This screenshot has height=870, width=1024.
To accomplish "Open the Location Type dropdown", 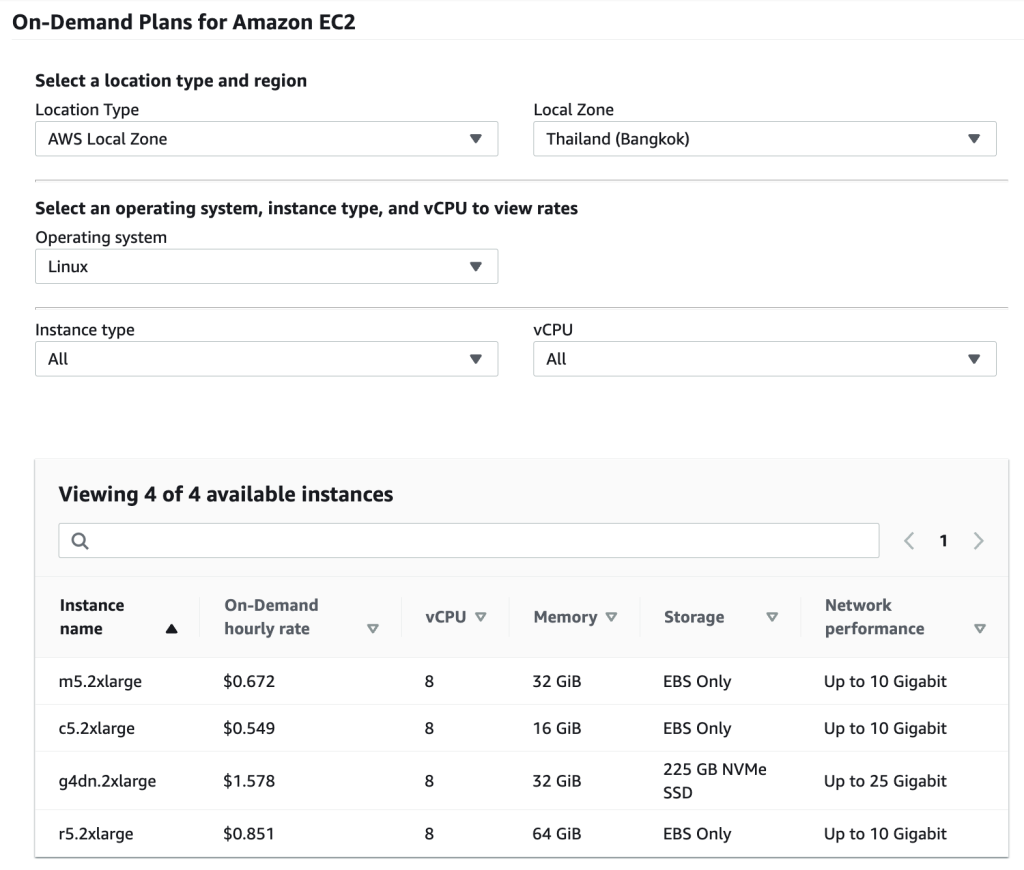I will [x=266, y=139].
